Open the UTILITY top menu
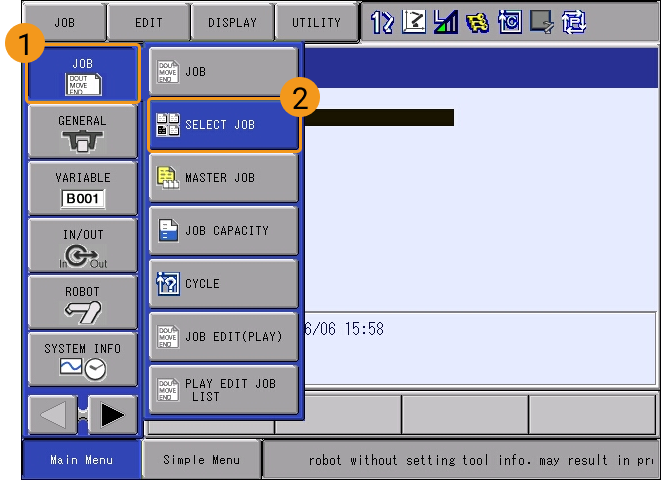 coord(316,22)
